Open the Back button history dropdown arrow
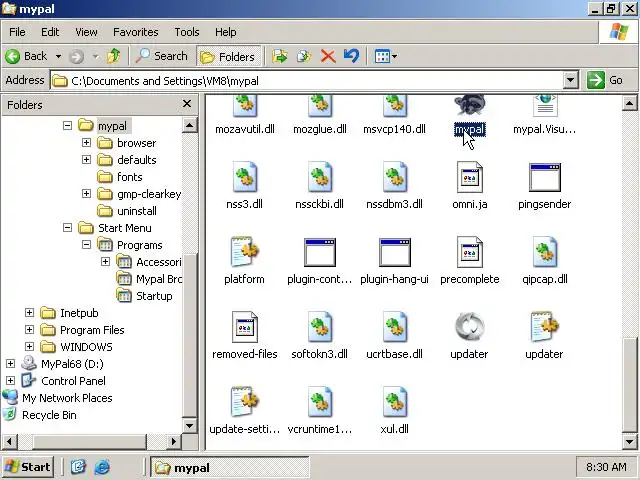640x480 pixels. (58, 56)
